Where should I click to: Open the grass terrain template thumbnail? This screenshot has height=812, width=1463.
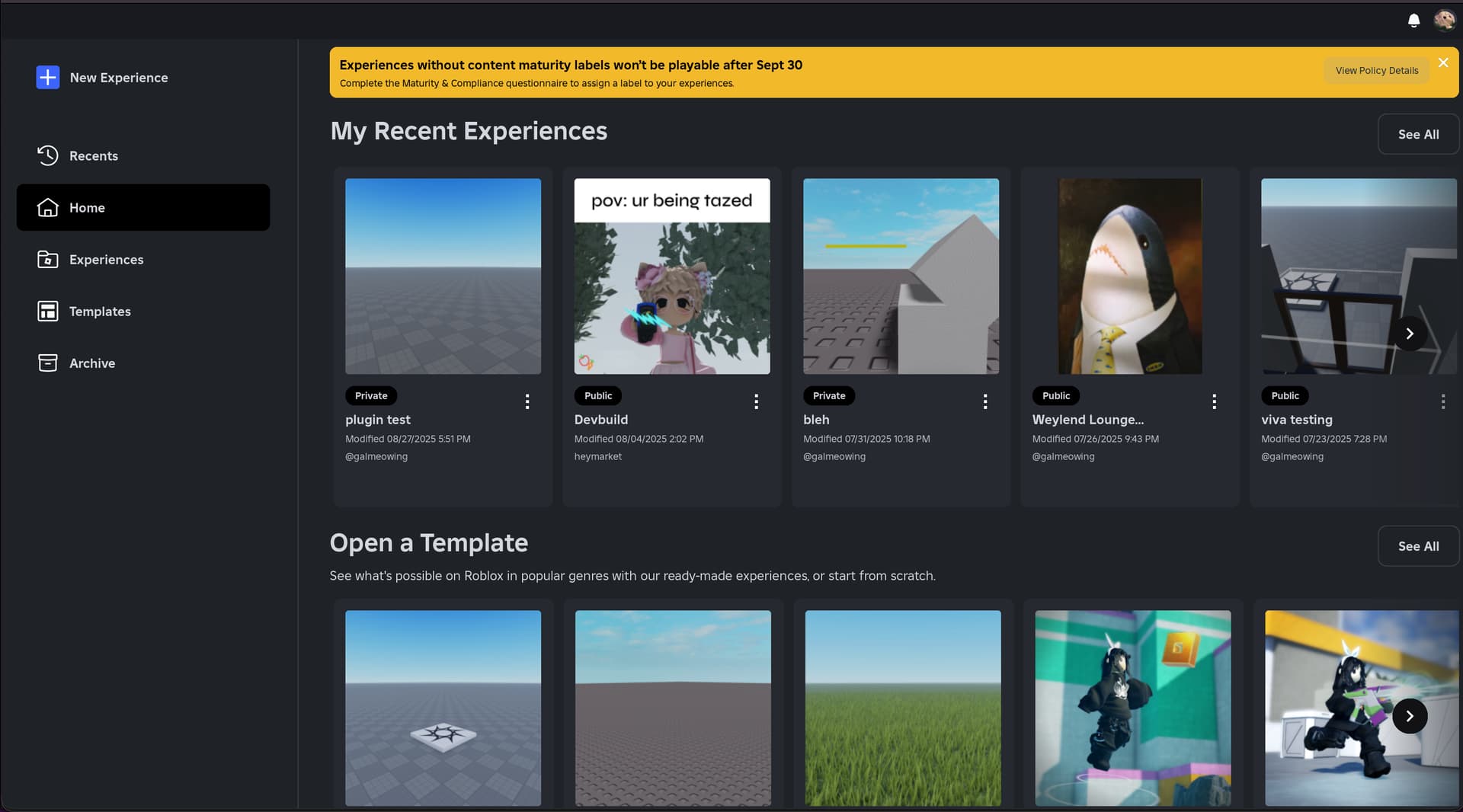903,708
